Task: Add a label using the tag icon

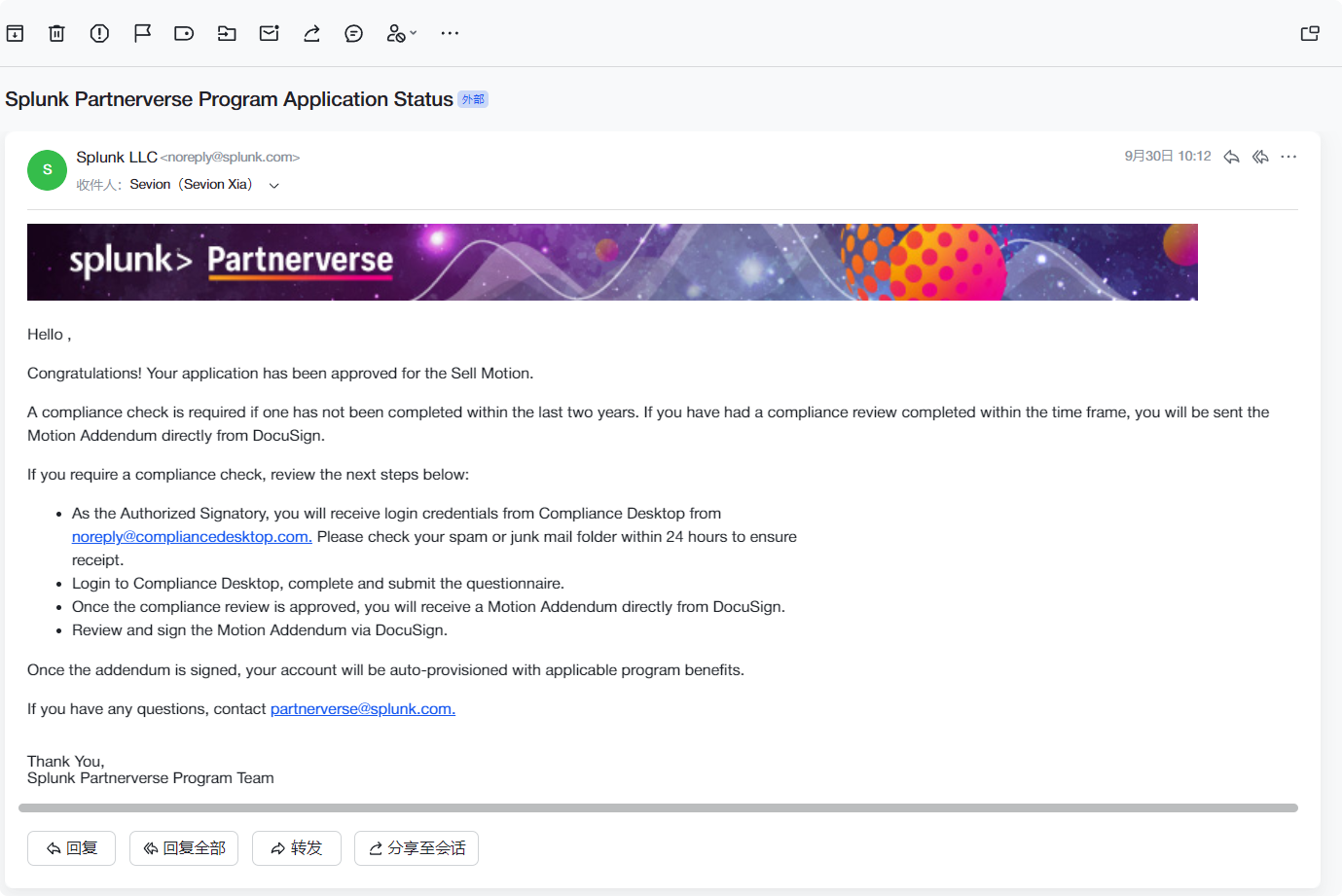Action: (x=184, y=34)
